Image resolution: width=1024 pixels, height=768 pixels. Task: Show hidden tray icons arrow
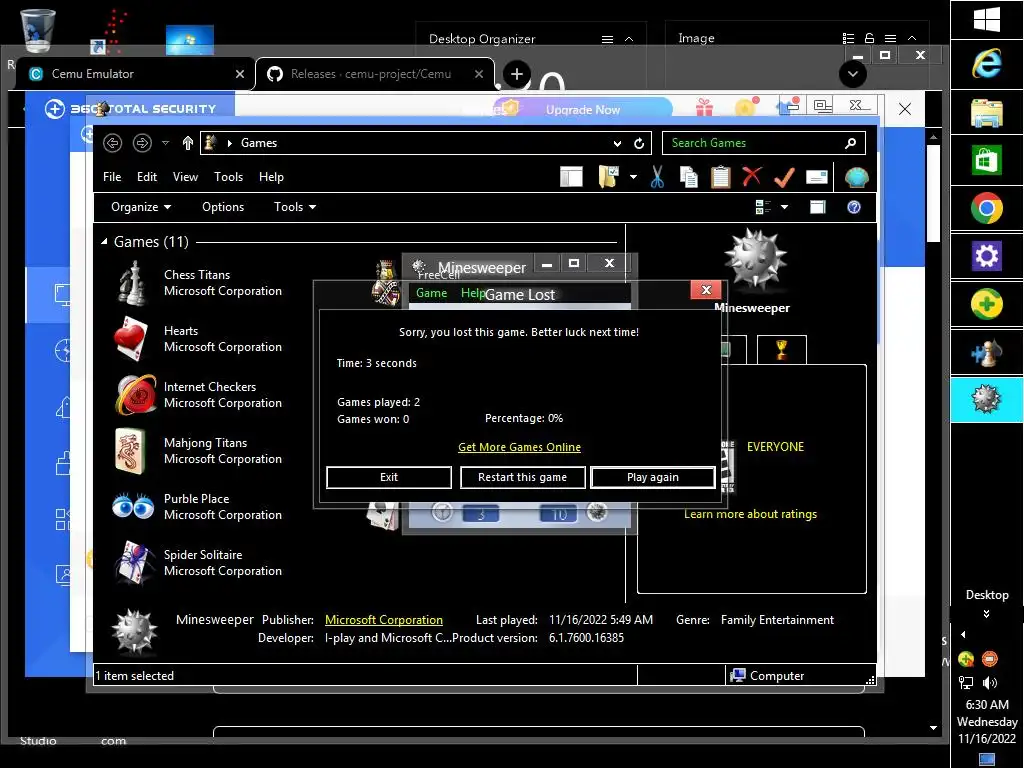point(963,635)
